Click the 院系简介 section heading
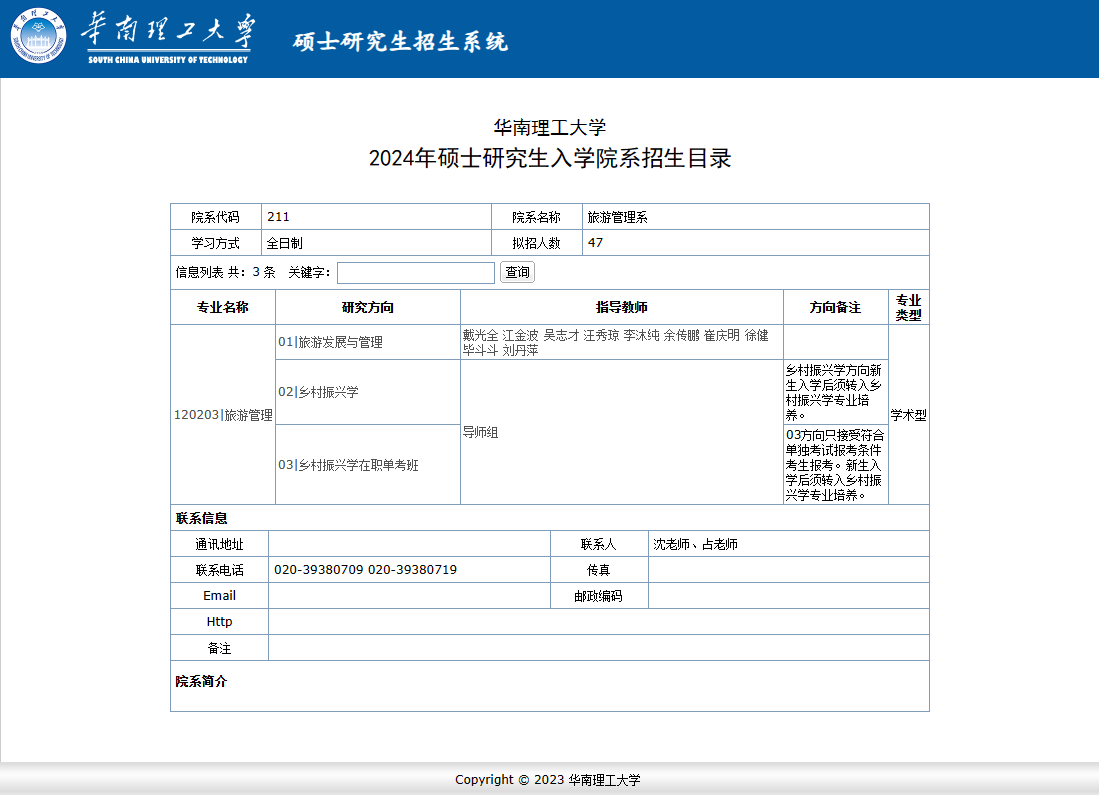 pyautogui.click(x=201, y=681)
